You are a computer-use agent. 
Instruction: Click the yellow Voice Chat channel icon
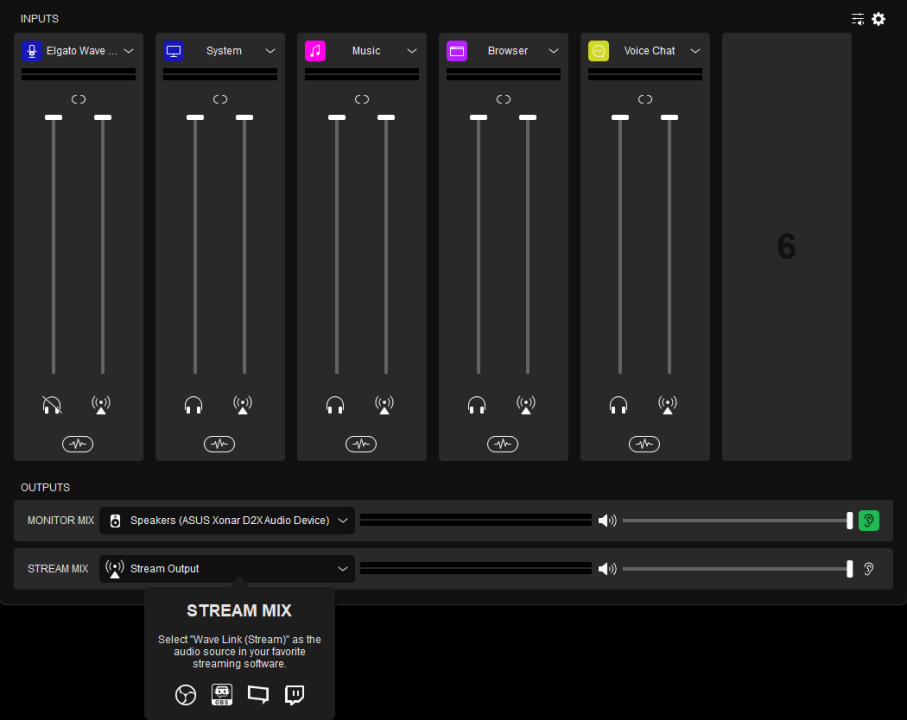click(598, 51)
